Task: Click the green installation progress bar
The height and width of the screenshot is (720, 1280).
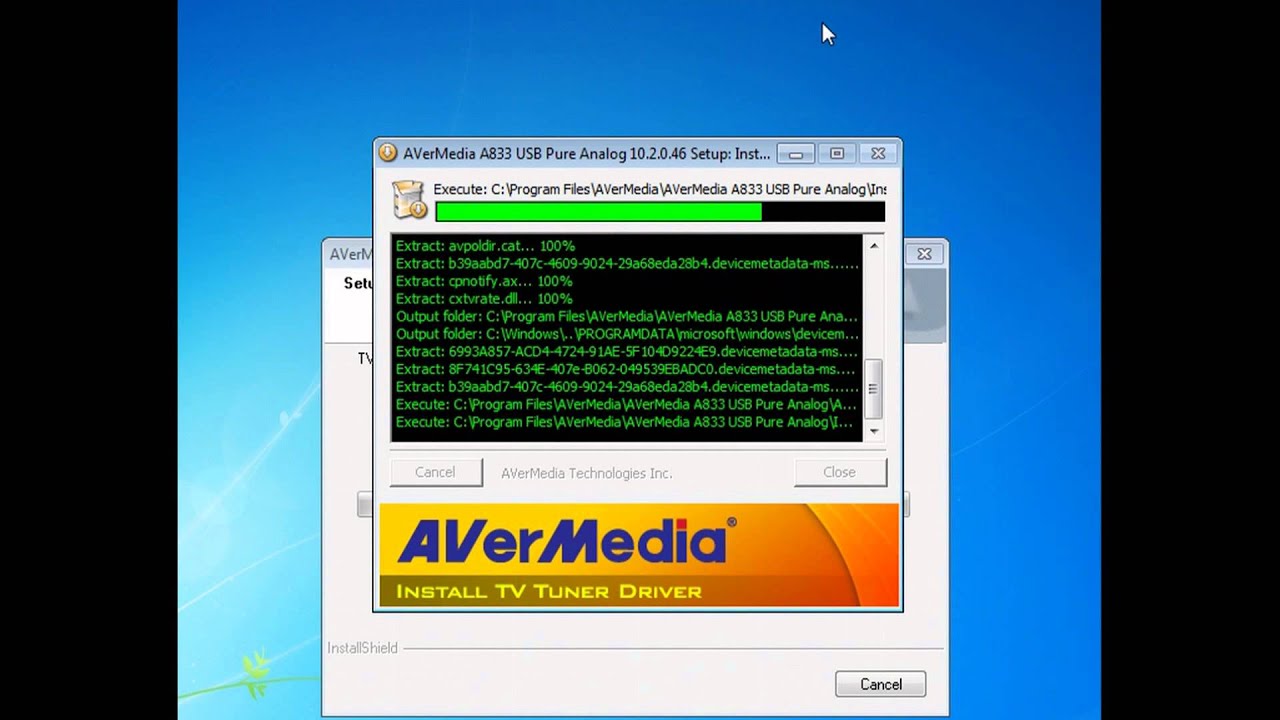Action: [660, 212]
